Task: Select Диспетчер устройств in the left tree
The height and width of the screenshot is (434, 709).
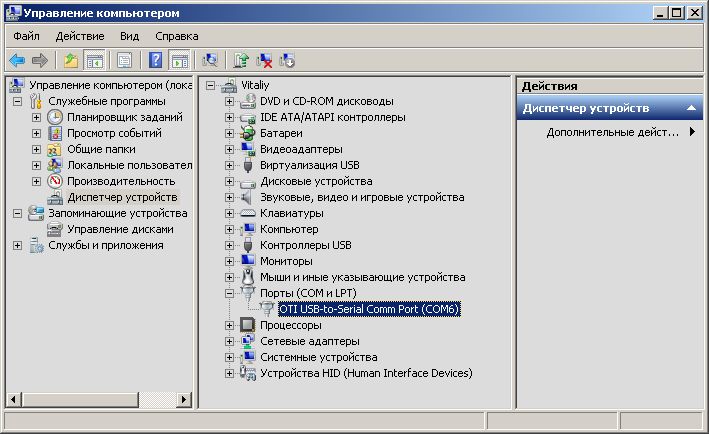Action: pyautogui.click(x=122, y=197)
